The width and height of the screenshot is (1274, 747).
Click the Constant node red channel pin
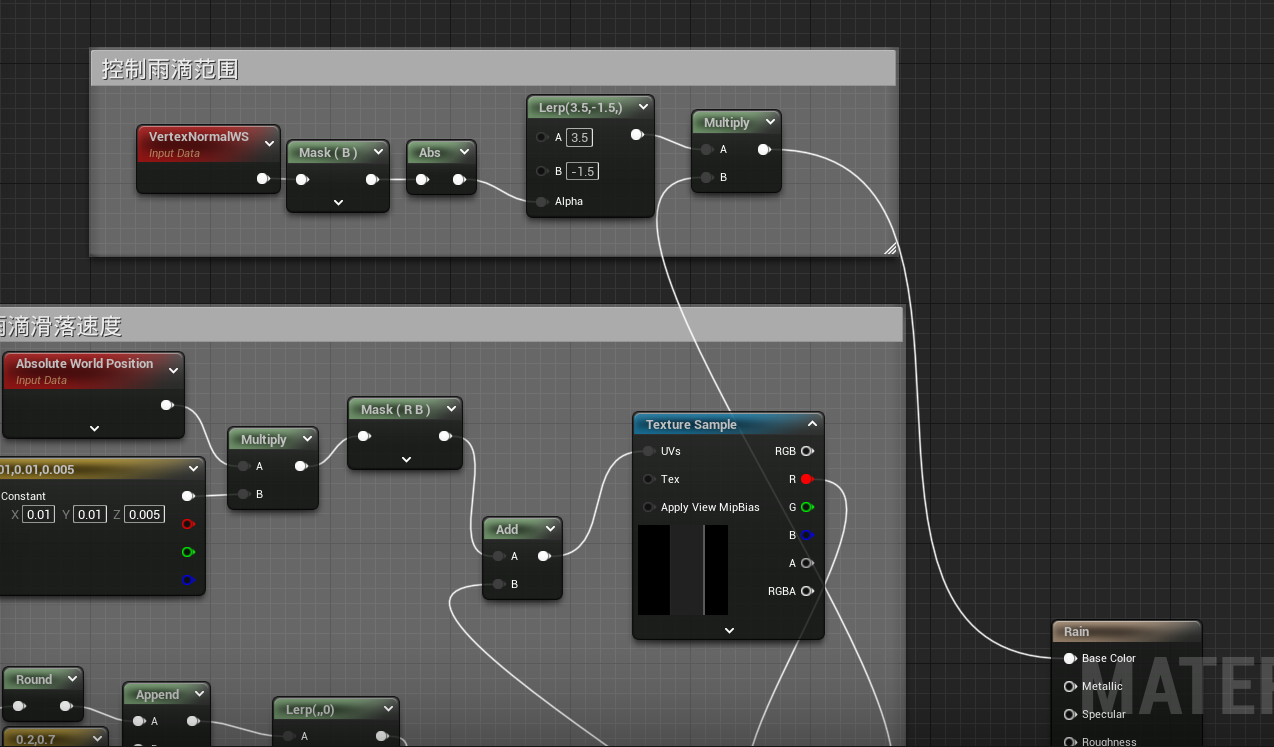(187, 524)
